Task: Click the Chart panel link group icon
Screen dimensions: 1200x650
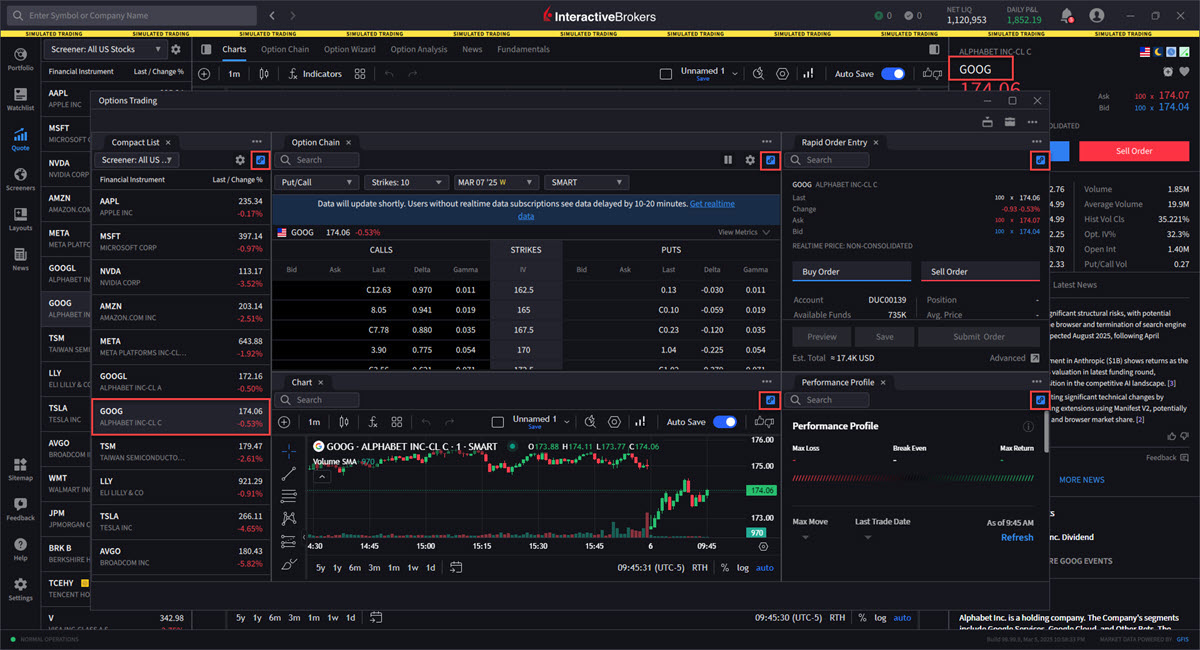Action: (770, 400)
